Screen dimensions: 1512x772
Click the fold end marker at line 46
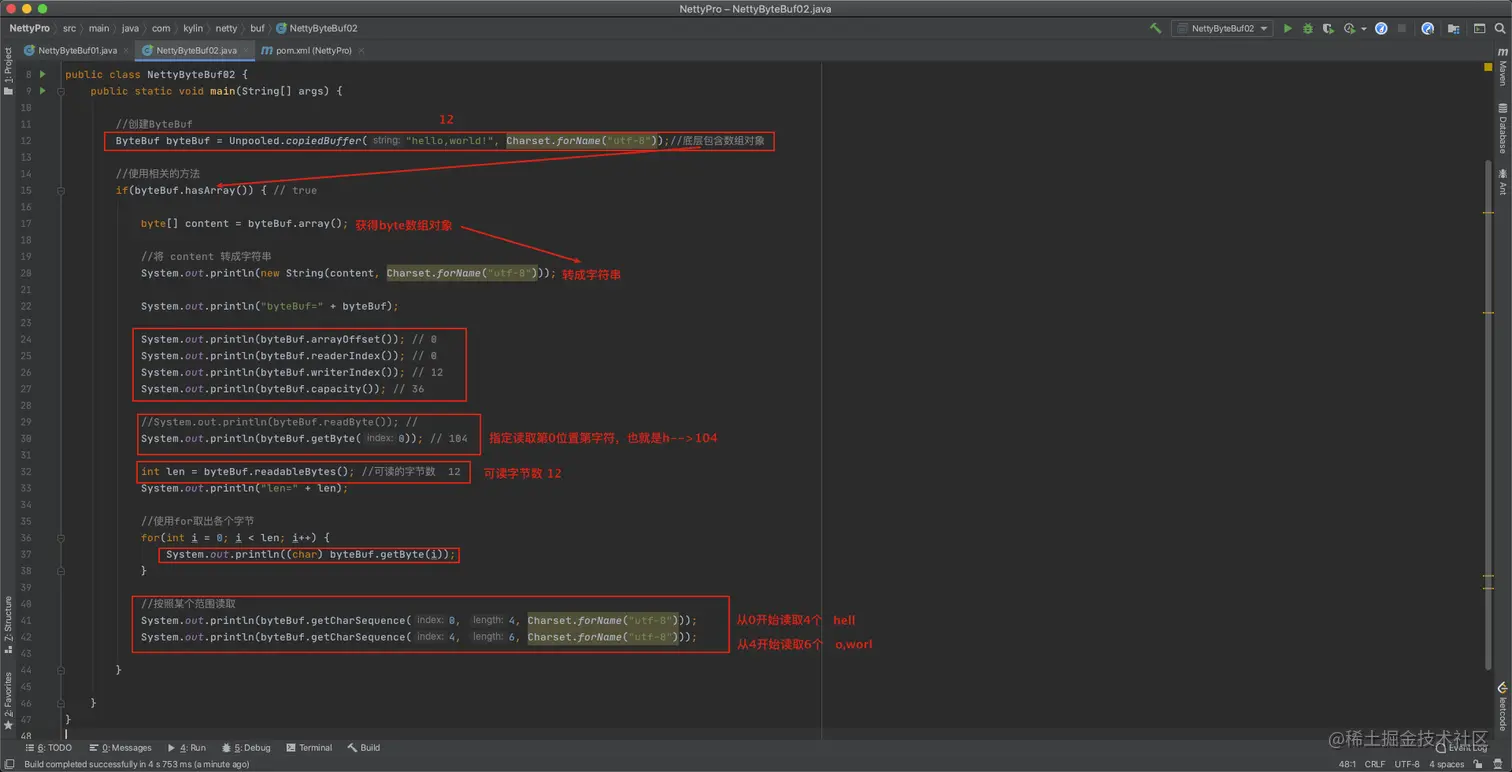click(61, 703)
